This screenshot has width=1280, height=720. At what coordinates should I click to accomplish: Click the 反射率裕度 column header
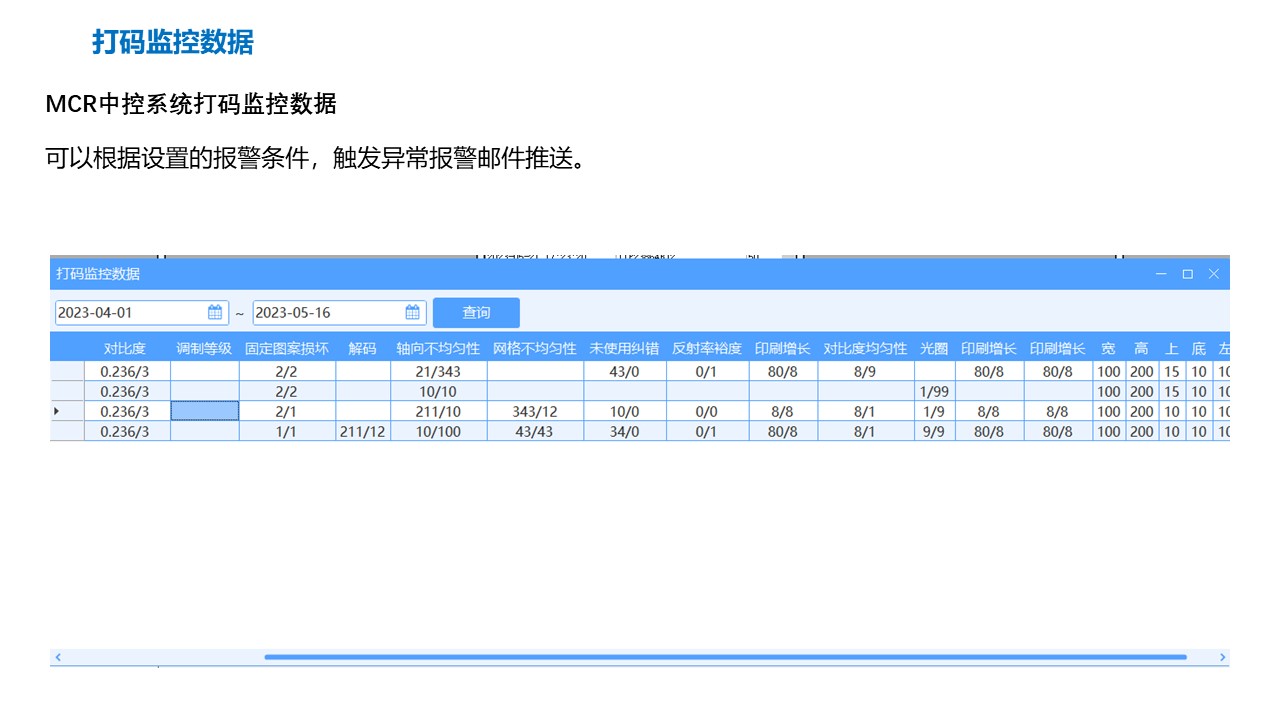pos(707,348)
